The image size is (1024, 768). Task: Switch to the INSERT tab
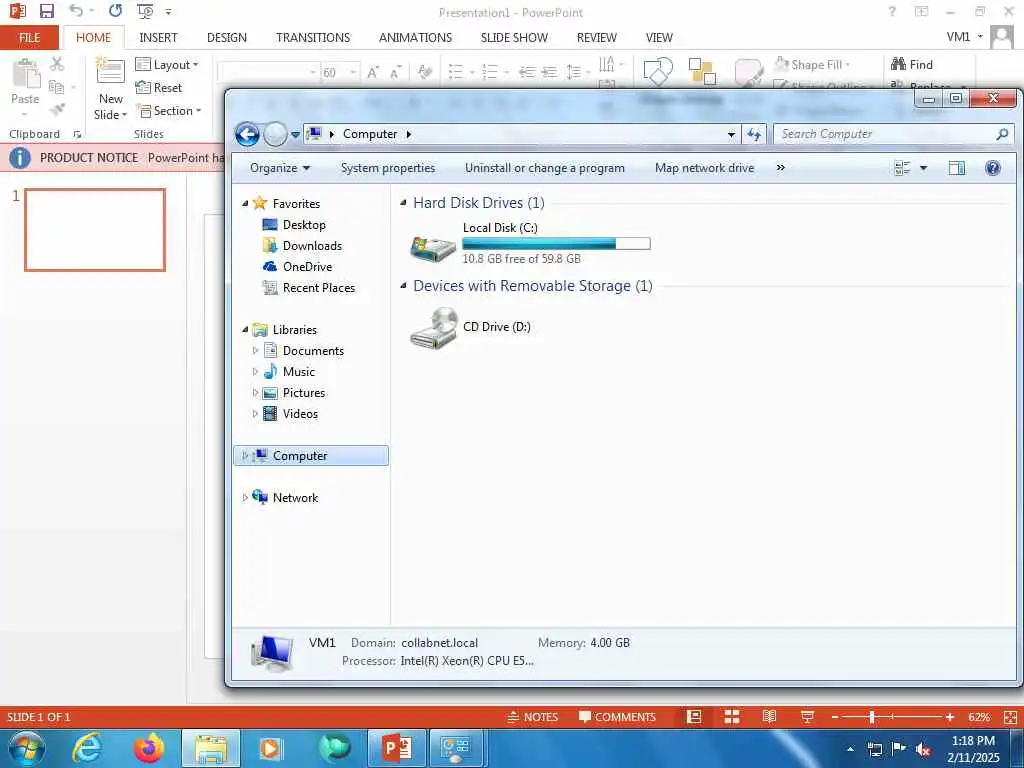coord(158,37)
